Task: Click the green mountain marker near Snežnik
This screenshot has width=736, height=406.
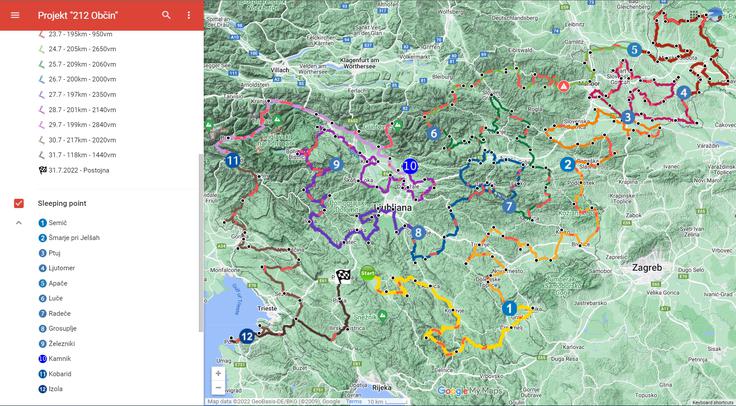Action: pyautogui.click(x=383, y=315)
